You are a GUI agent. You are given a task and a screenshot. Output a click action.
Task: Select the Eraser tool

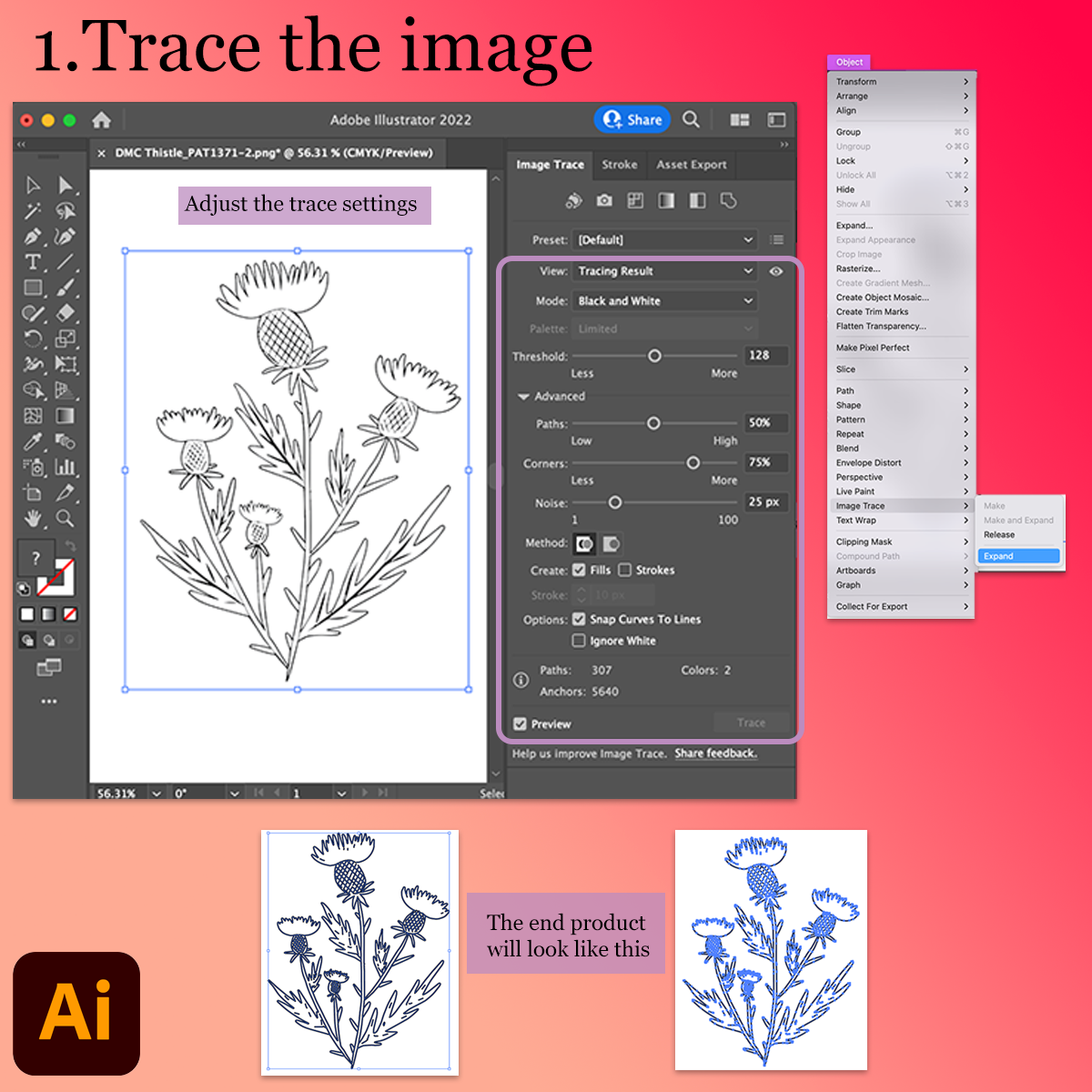click(x=66, y=313)
